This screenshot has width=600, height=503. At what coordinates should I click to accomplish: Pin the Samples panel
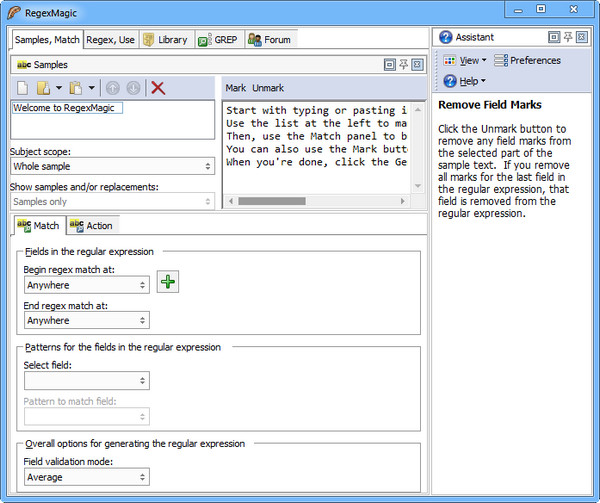[403, 64]
